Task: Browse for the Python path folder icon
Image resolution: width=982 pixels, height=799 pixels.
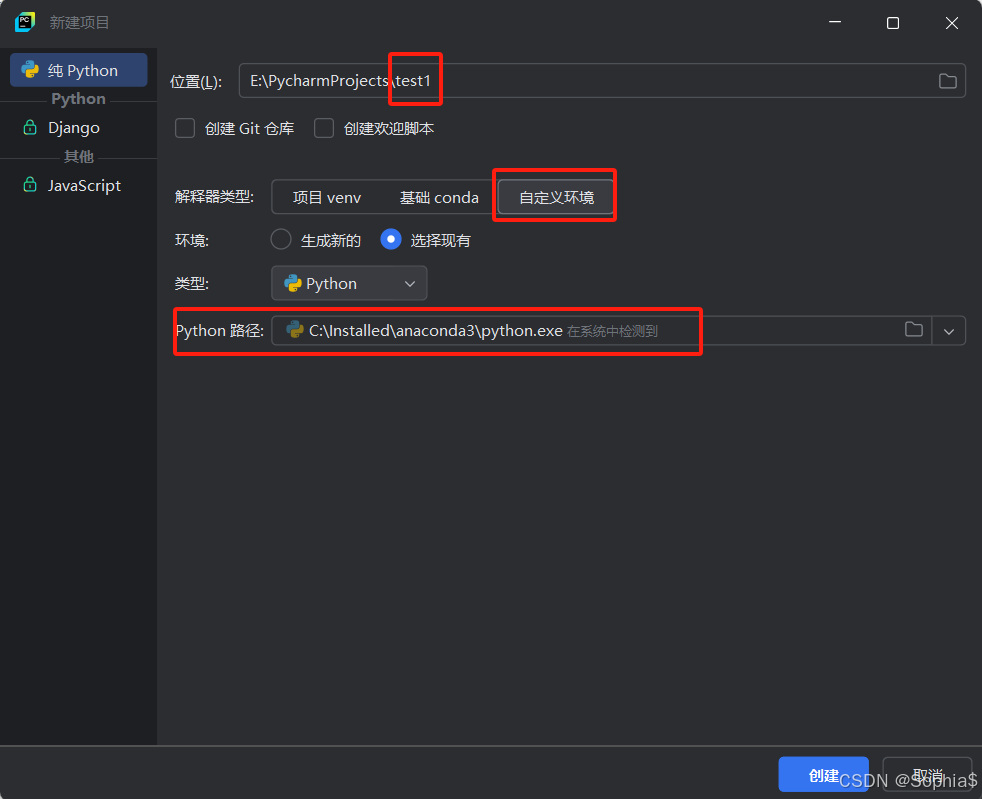Action: [x=914, y=329]
